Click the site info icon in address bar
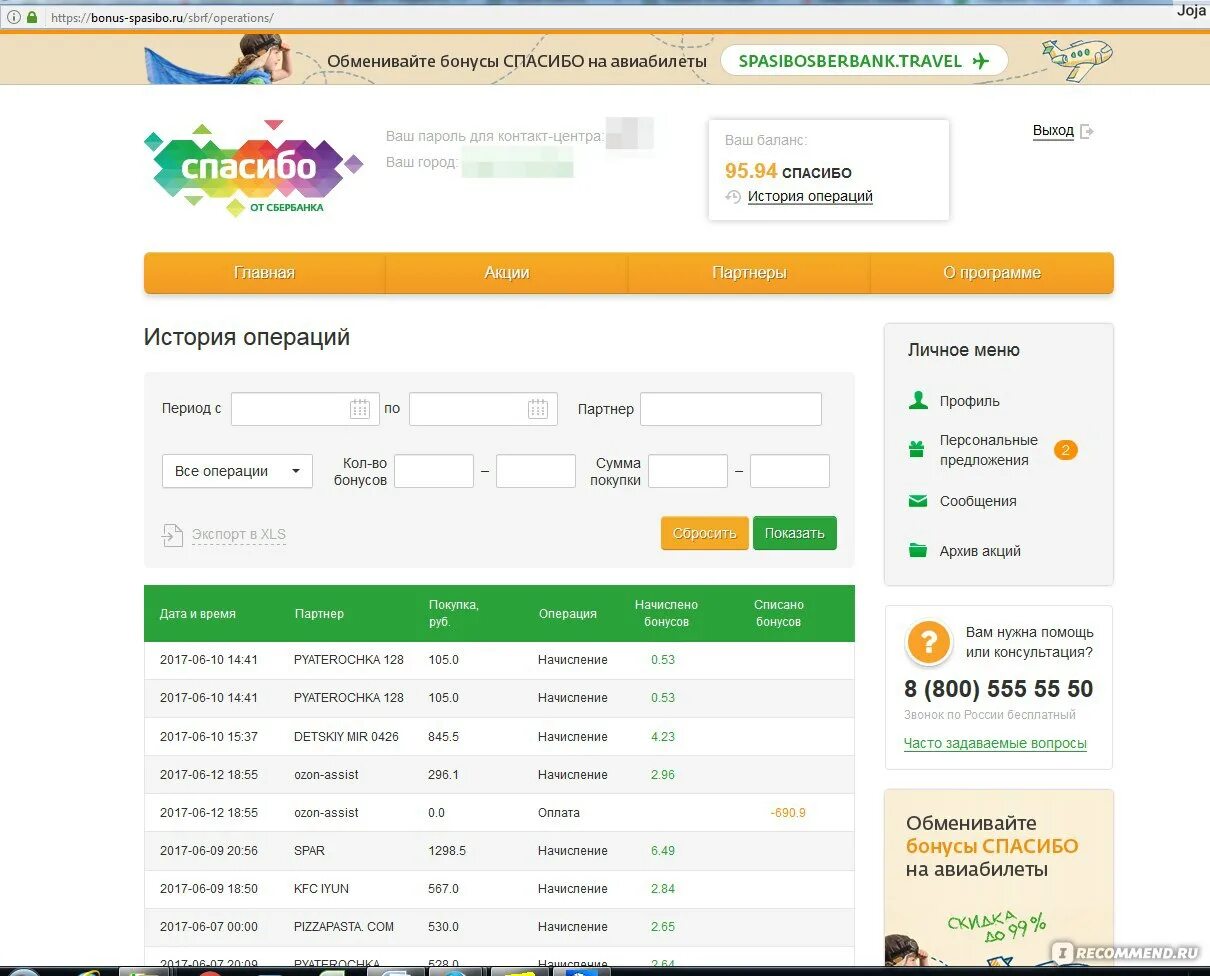This screenshot has width=1210, height=976. [x=13, y=17]
